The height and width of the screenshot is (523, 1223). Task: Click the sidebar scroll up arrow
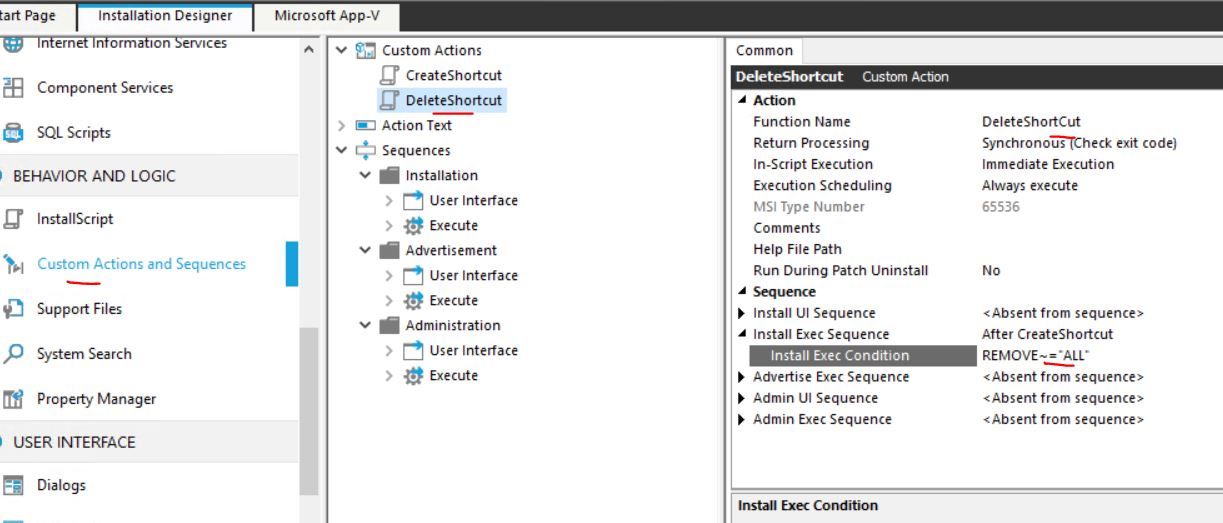point(308,49)
